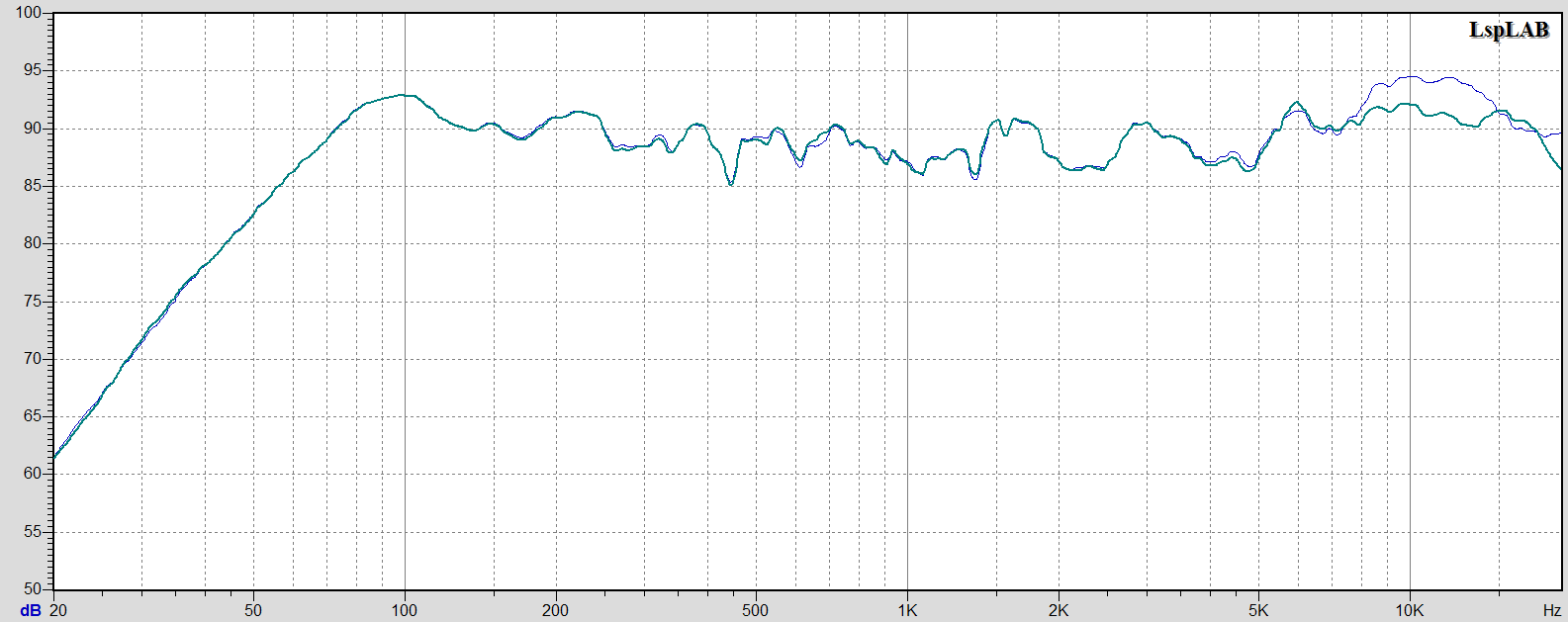Click the 500 Hz x-axis label
This screenshot has height=622, width=1568.
coord(755,610)
